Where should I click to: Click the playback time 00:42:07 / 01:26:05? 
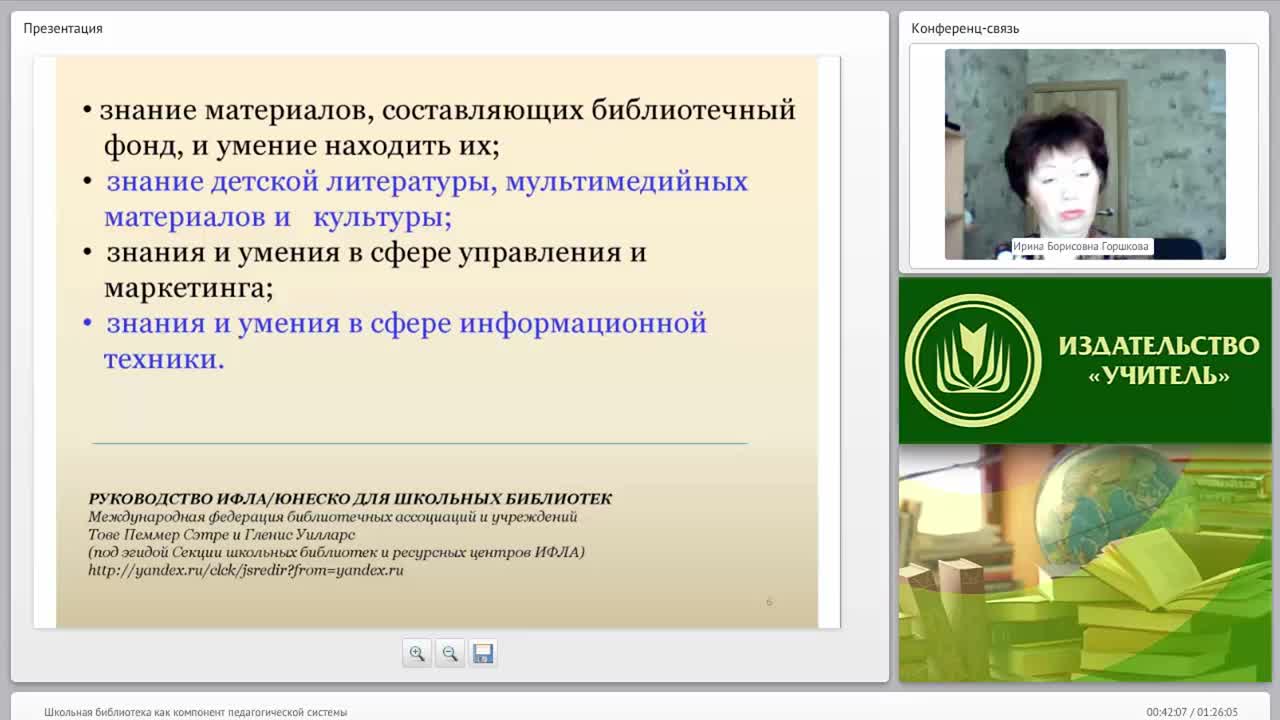(x=1191, y=712)
